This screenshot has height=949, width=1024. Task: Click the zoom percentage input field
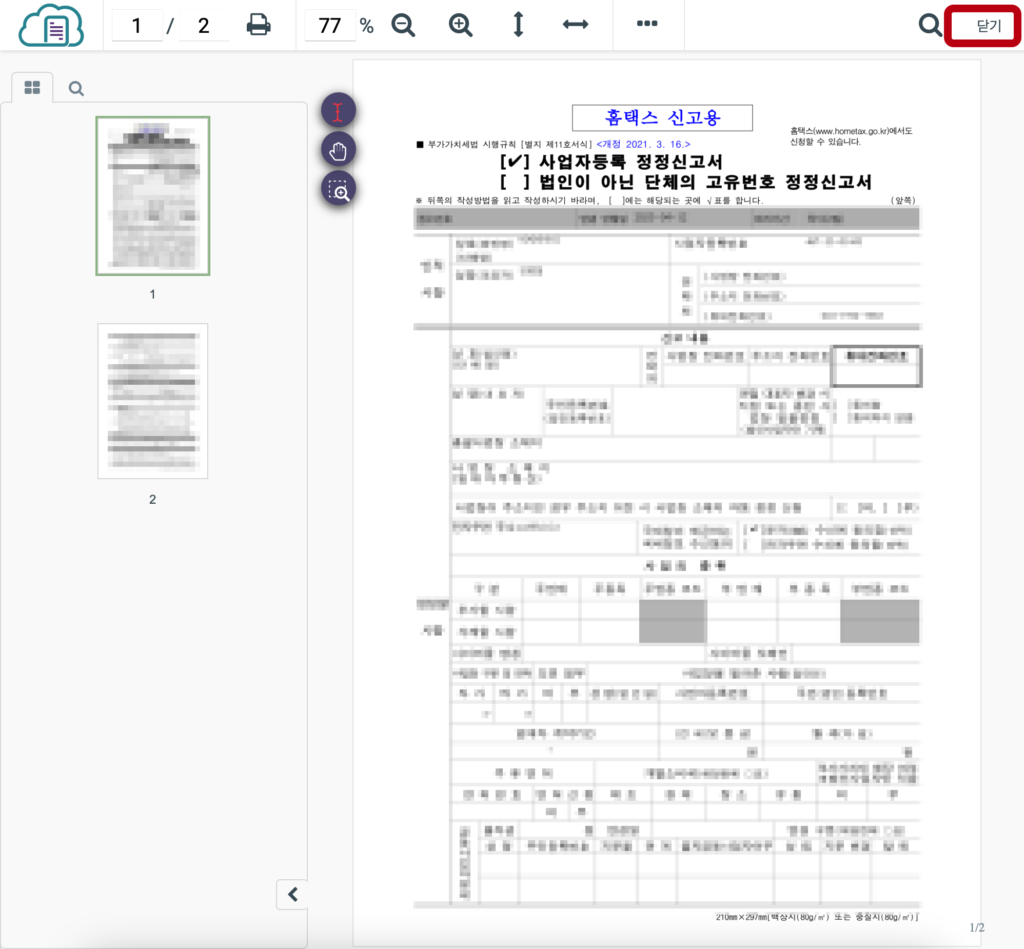pyautogui.click(x=330, y=26)
